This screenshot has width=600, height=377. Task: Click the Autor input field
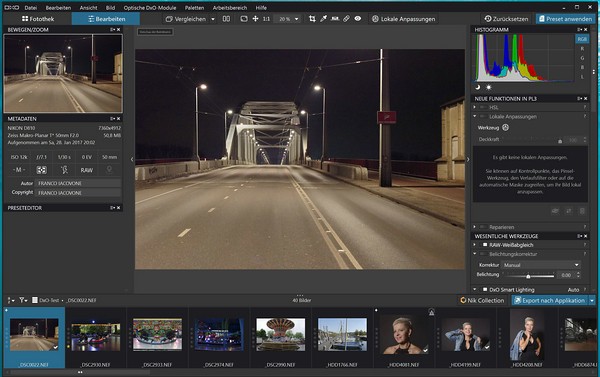78,183
